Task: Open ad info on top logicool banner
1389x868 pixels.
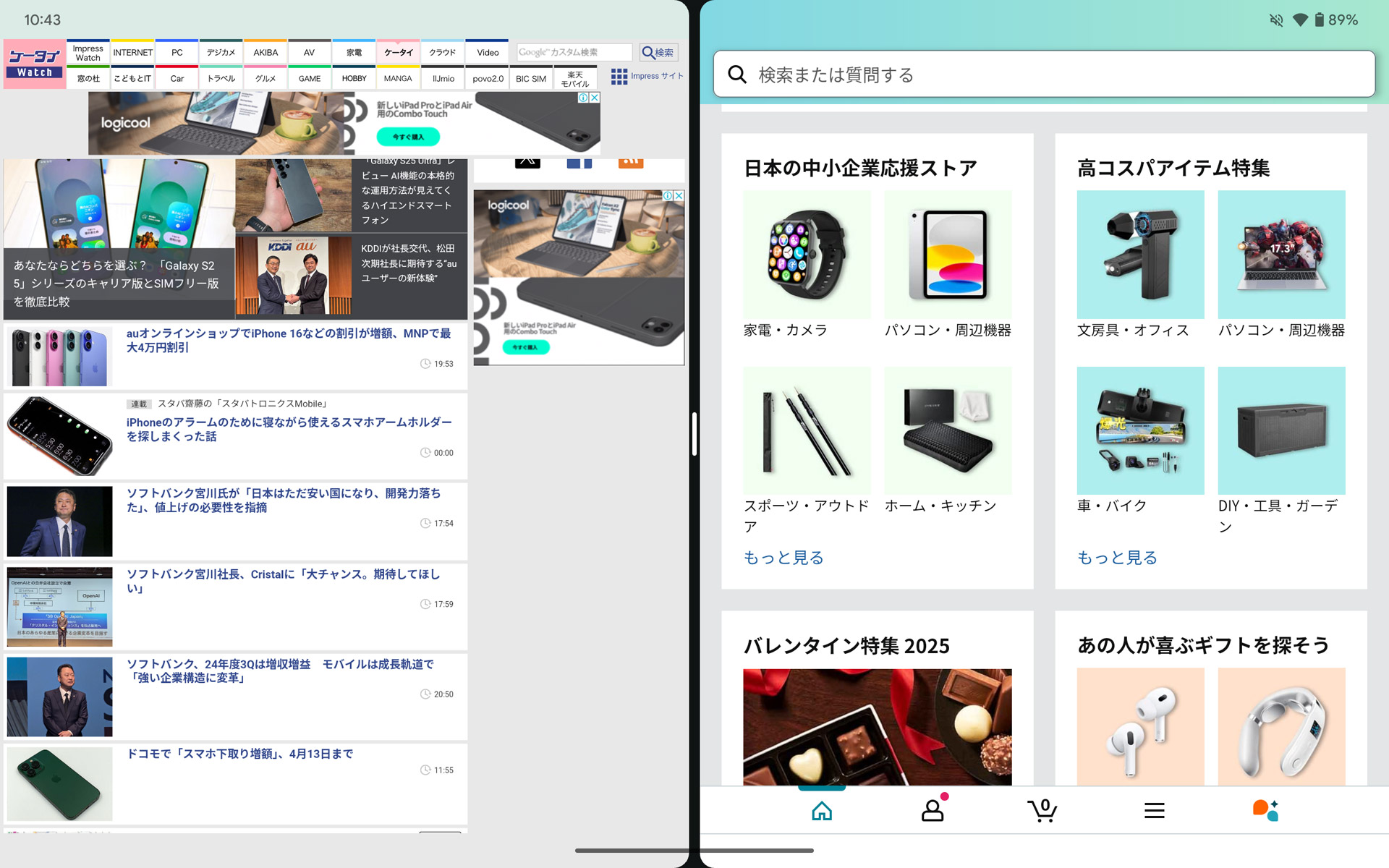Action: (583, 98)
